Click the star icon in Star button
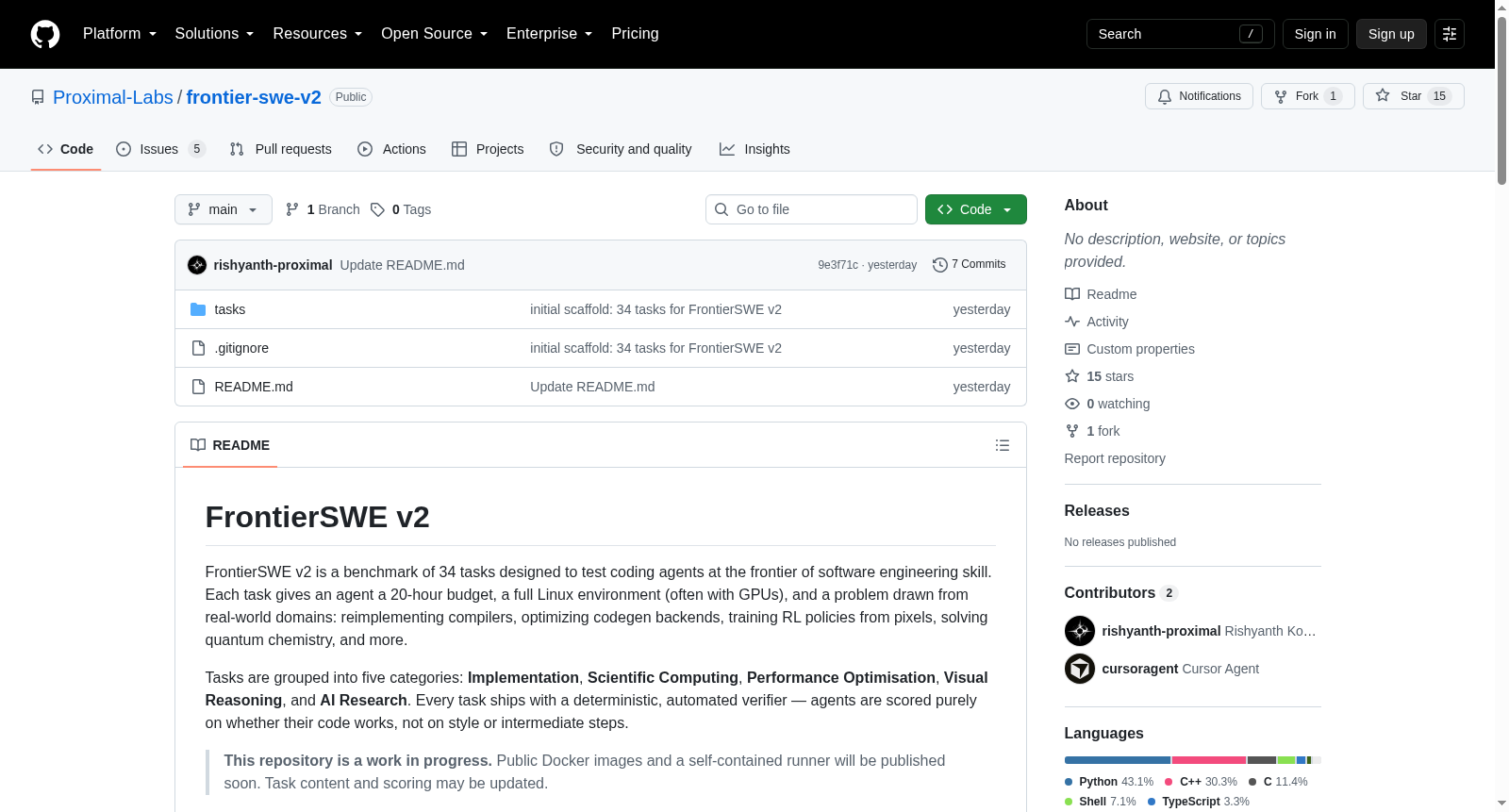The height and width of the screenshot is (812, 1509). [x=1383, y=95]
